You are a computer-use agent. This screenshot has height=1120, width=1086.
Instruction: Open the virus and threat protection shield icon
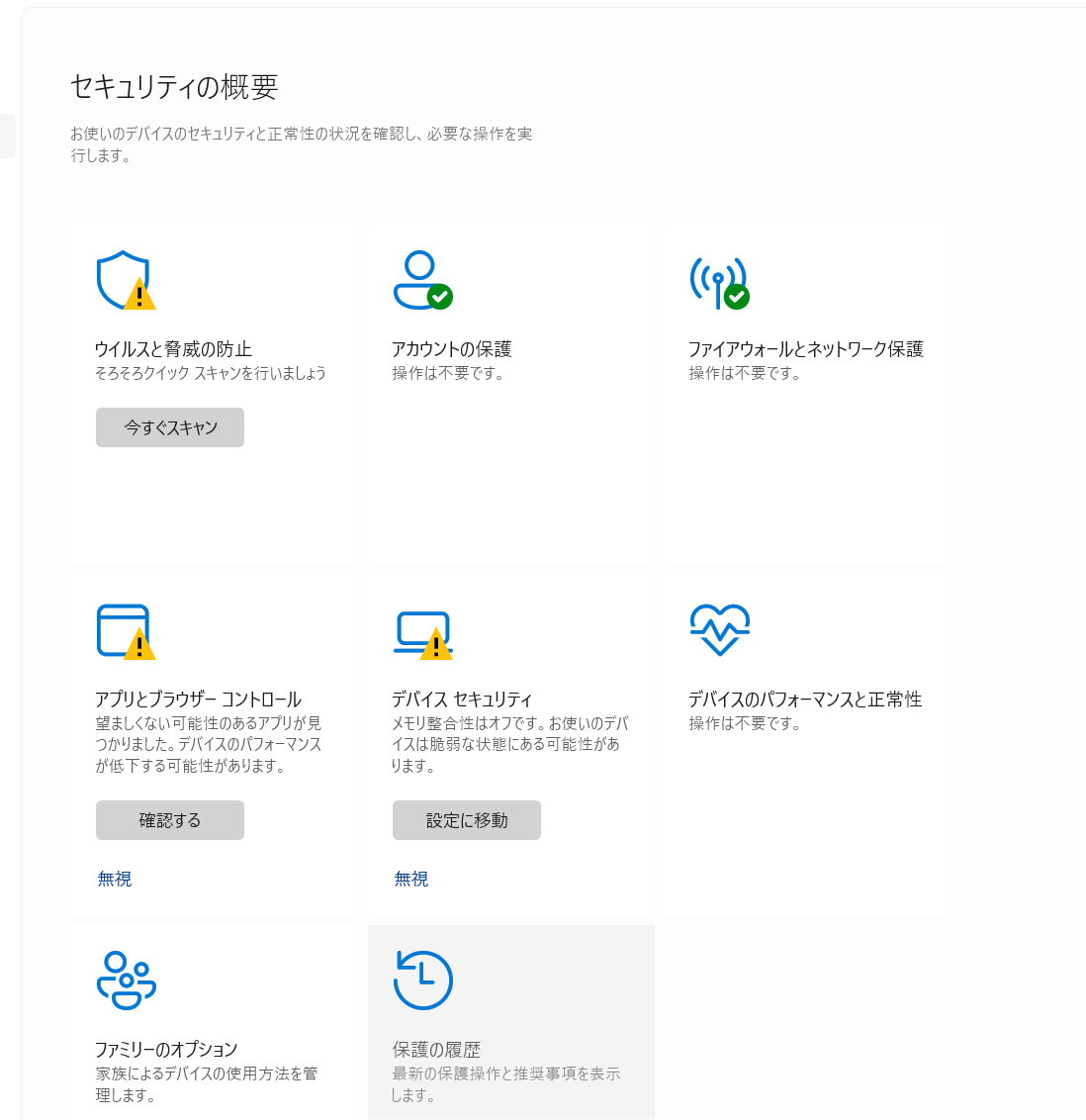pos(126,280)
